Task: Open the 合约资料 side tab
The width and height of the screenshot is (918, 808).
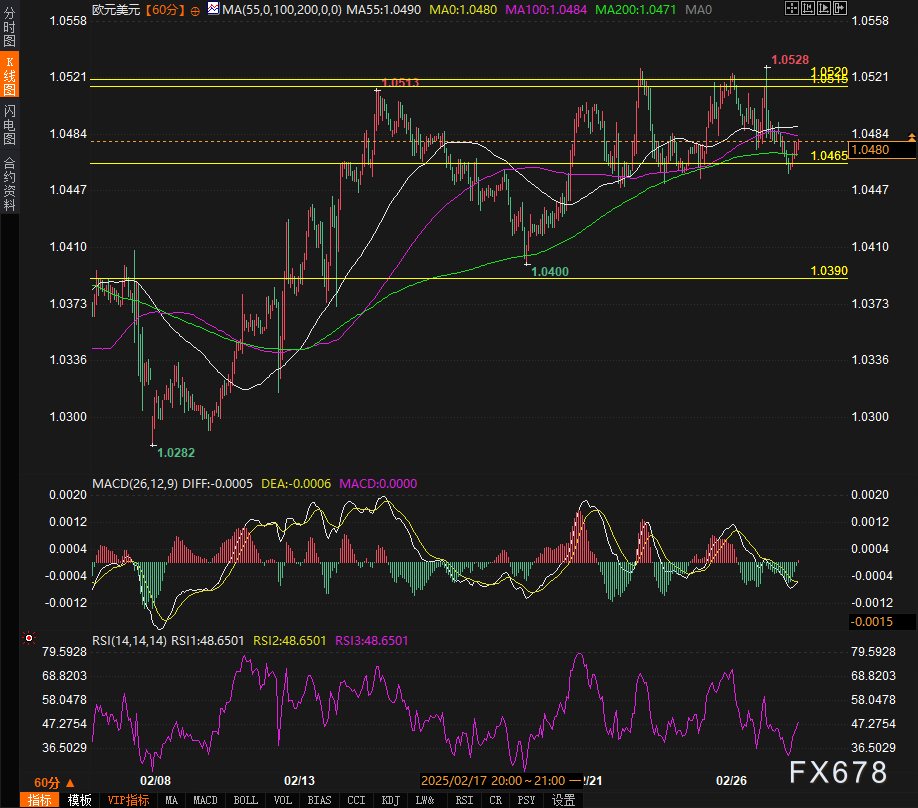Action: pos(9,184)
